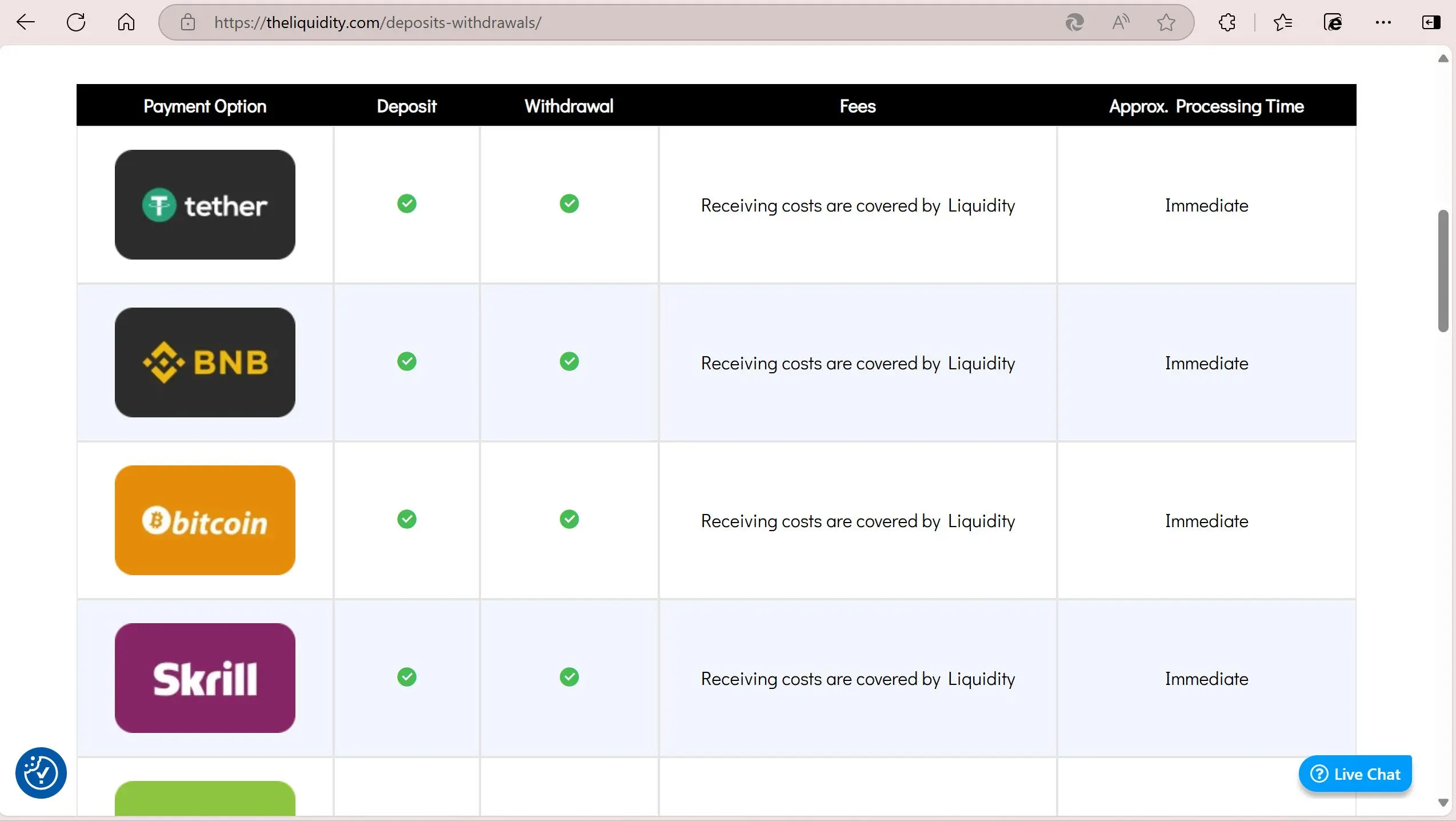This screenshot has width=1456, height=821.
Task: Toggle the browser sidebar
Action: [x=1430, y=22]
